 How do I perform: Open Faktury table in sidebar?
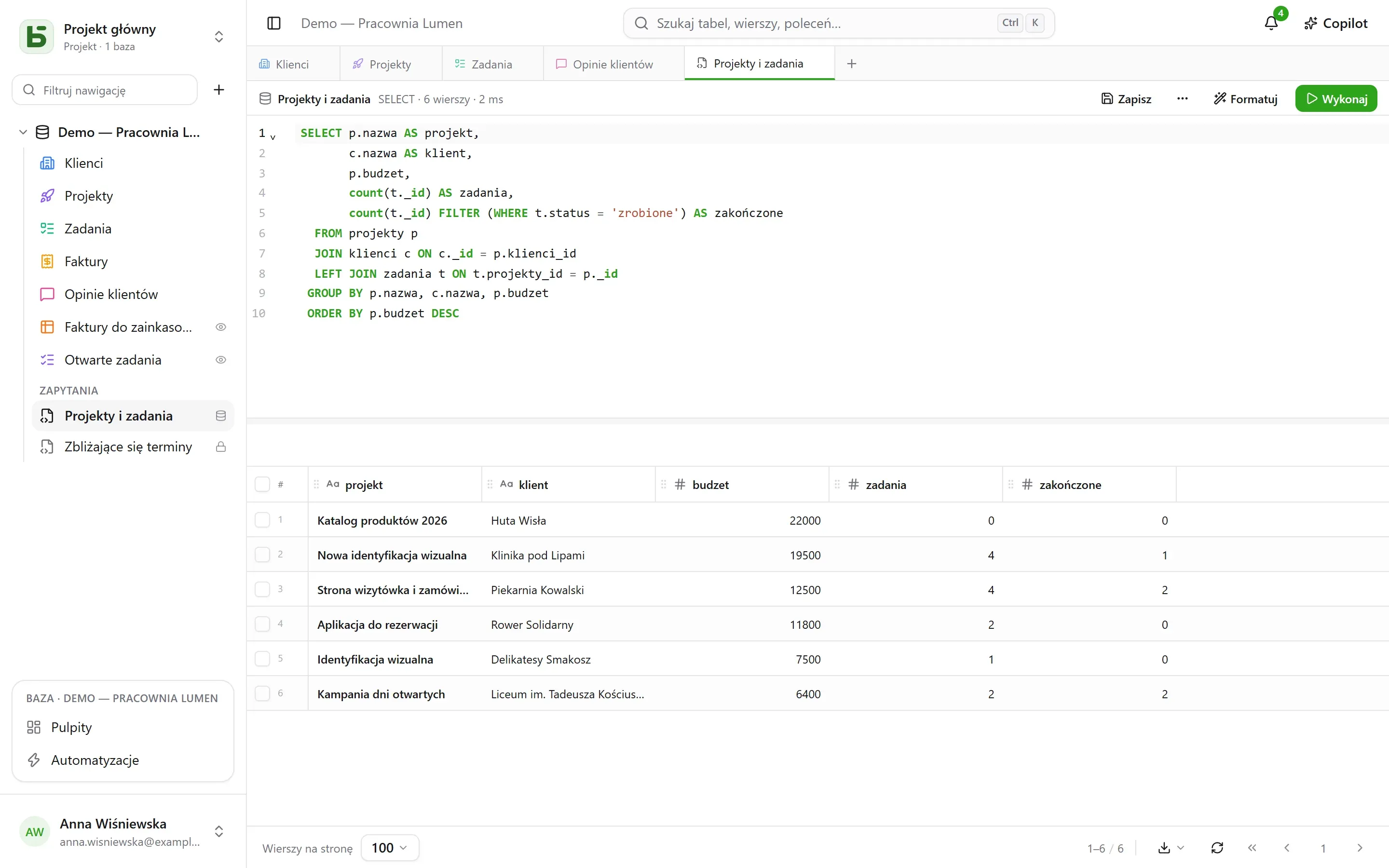(x=133, y=261)
